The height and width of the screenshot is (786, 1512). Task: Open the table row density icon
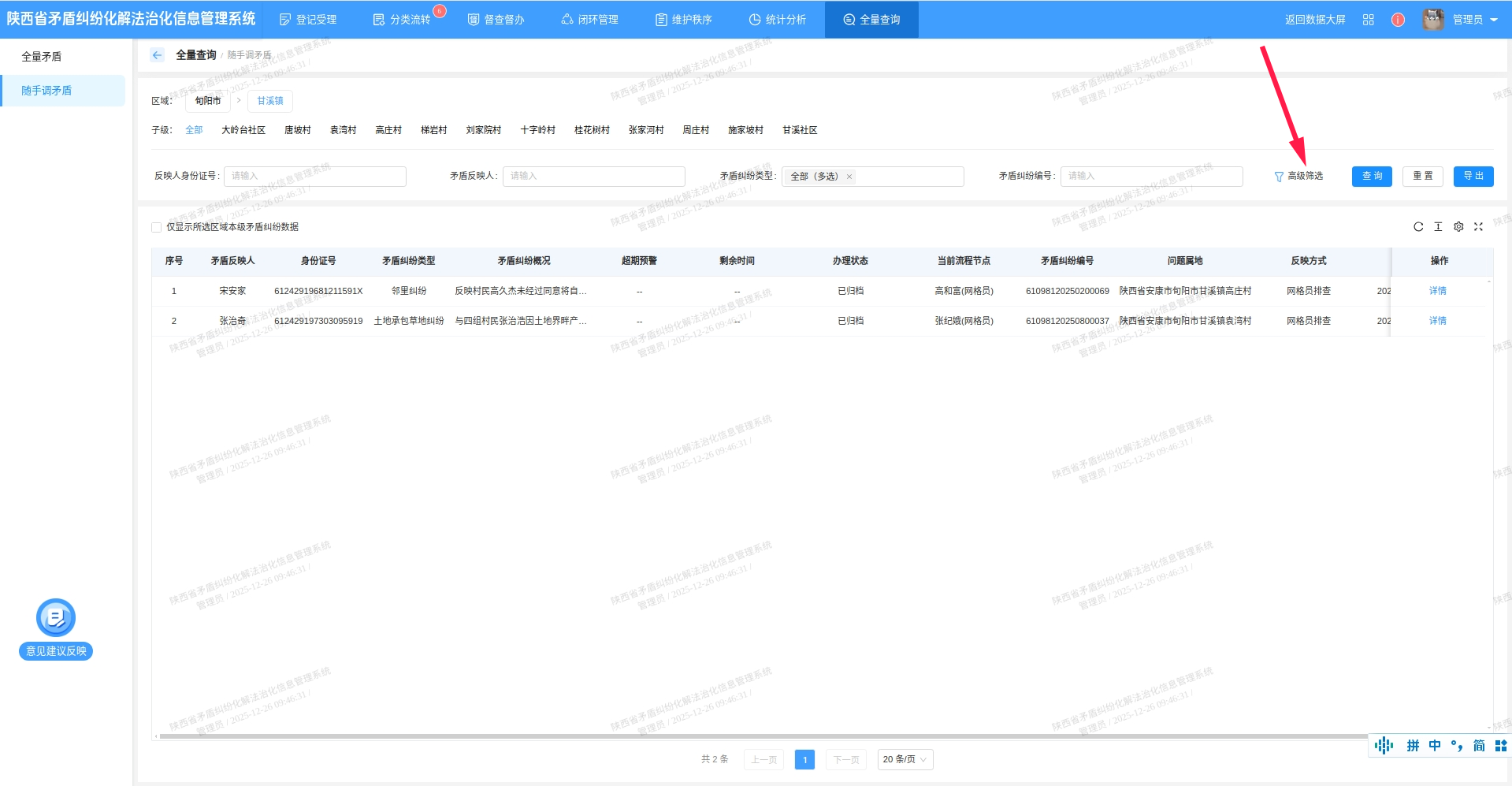click(x=1438, y=227)
